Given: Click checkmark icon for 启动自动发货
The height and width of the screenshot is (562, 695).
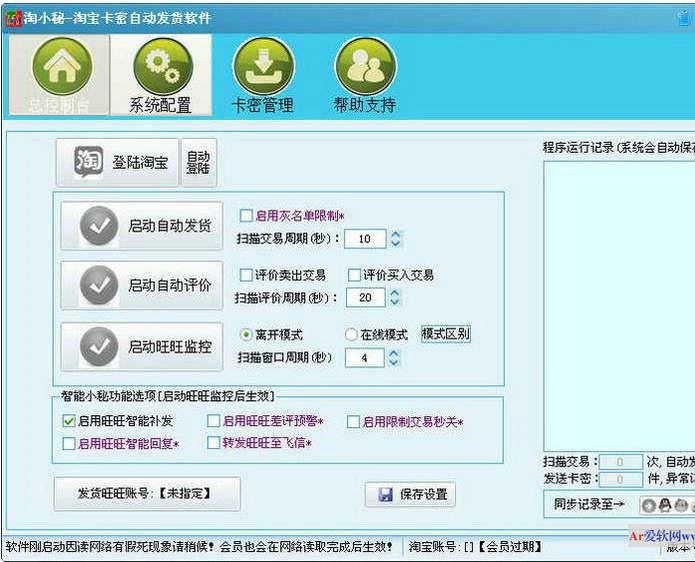Looking at the screenshot, I should [x=99, y=226].
